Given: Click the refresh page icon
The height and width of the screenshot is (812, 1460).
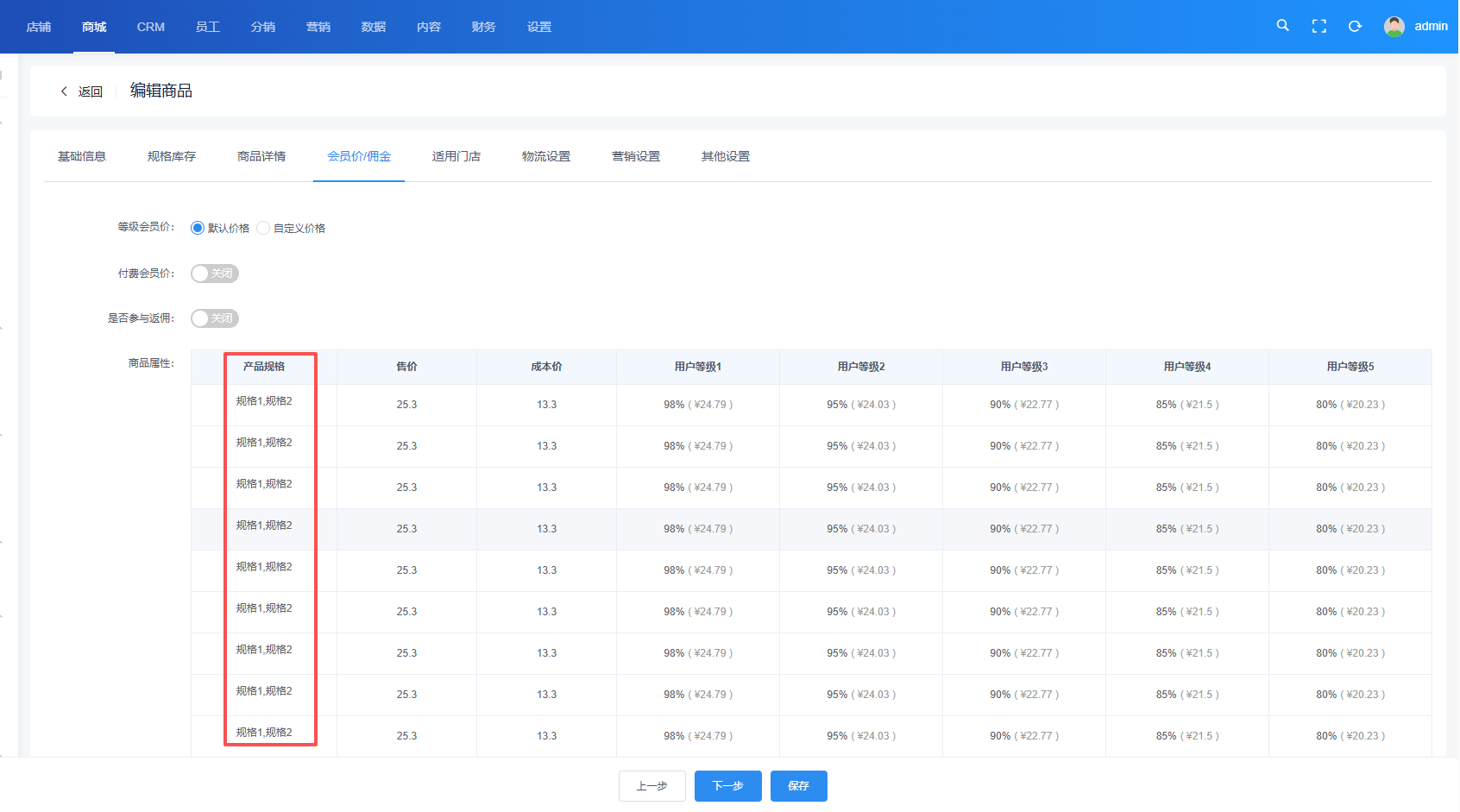Looking at the screenshot, I should click(x=1355, y=27).
